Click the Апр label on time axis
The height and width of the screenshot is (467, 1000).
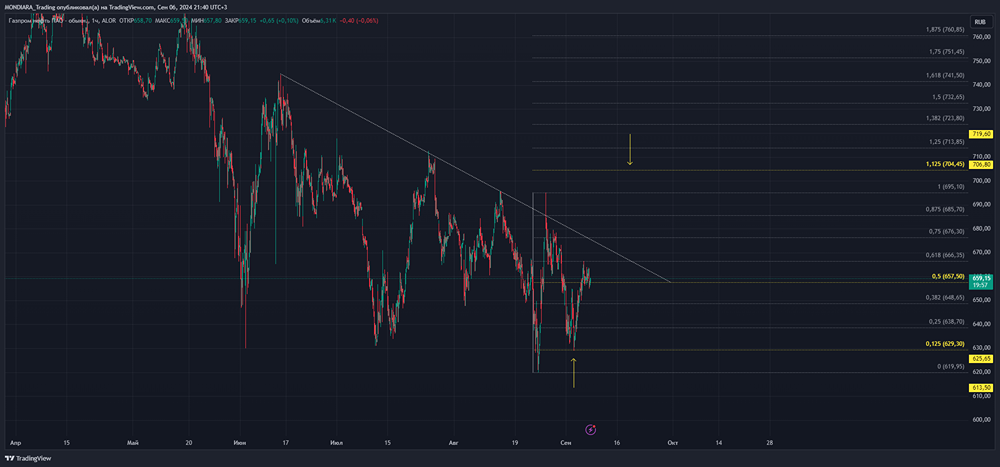15,442
